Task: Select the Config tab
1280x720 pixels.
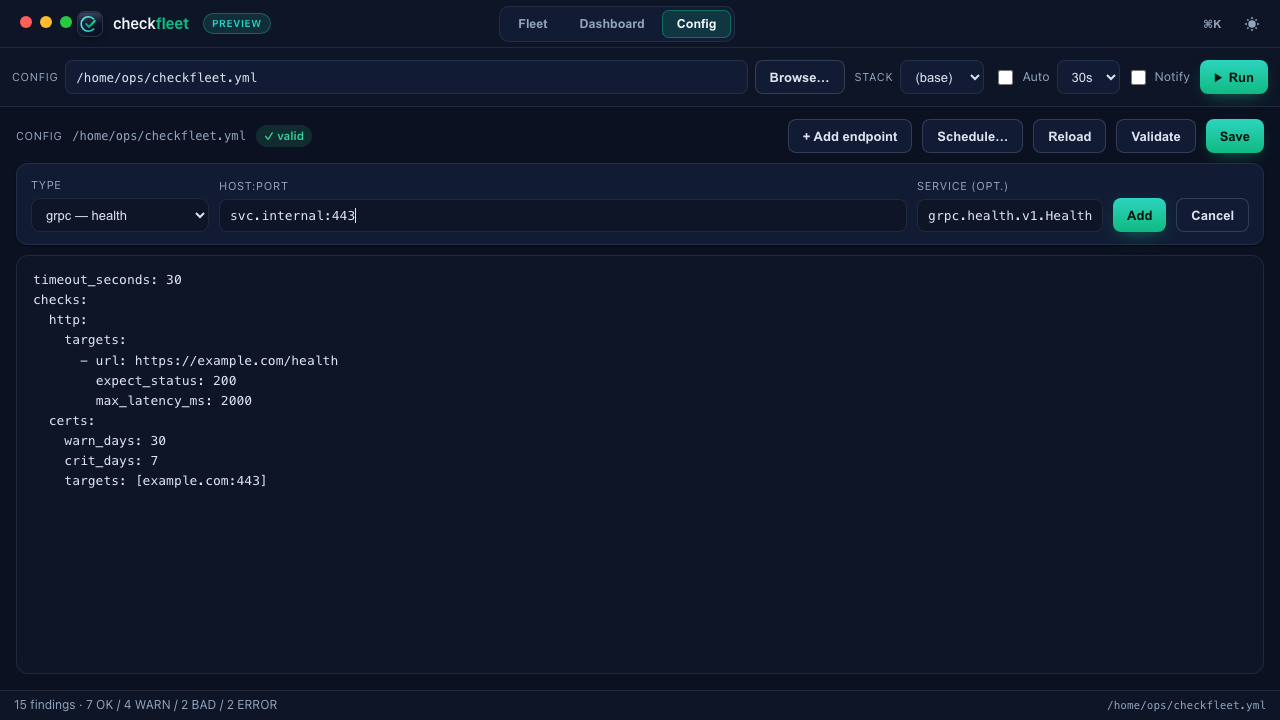Action: pos(696,24)
